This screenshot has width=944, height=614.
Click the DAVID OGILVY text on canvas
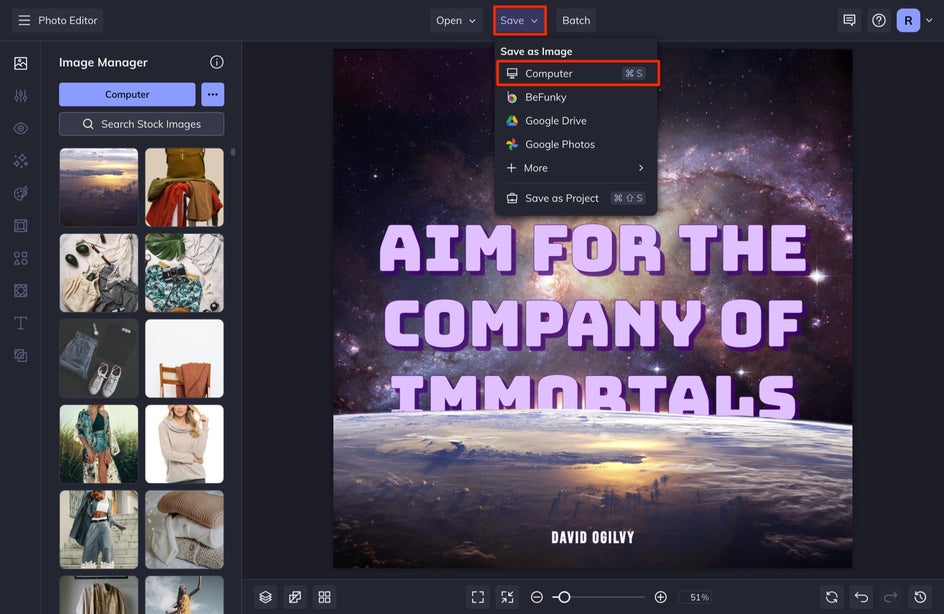coord(593,537)
